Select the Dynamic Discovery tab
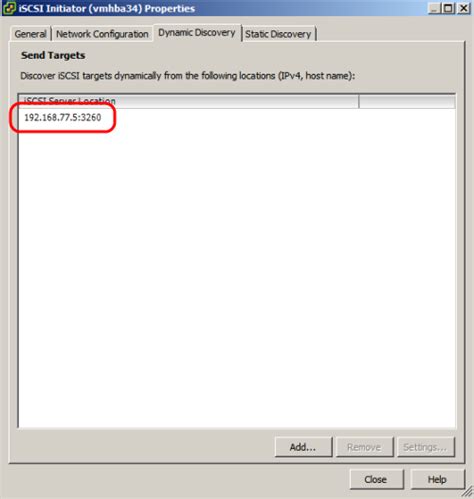The image size is (474, 499). (197, 33)
